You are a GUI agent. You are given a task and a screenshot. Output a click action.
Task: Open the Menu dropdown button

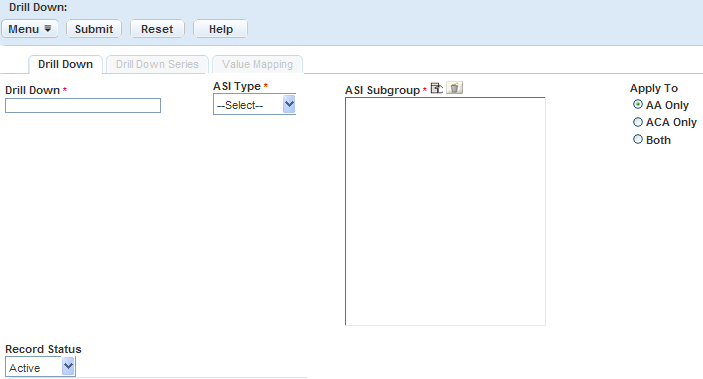coord(30,29)
